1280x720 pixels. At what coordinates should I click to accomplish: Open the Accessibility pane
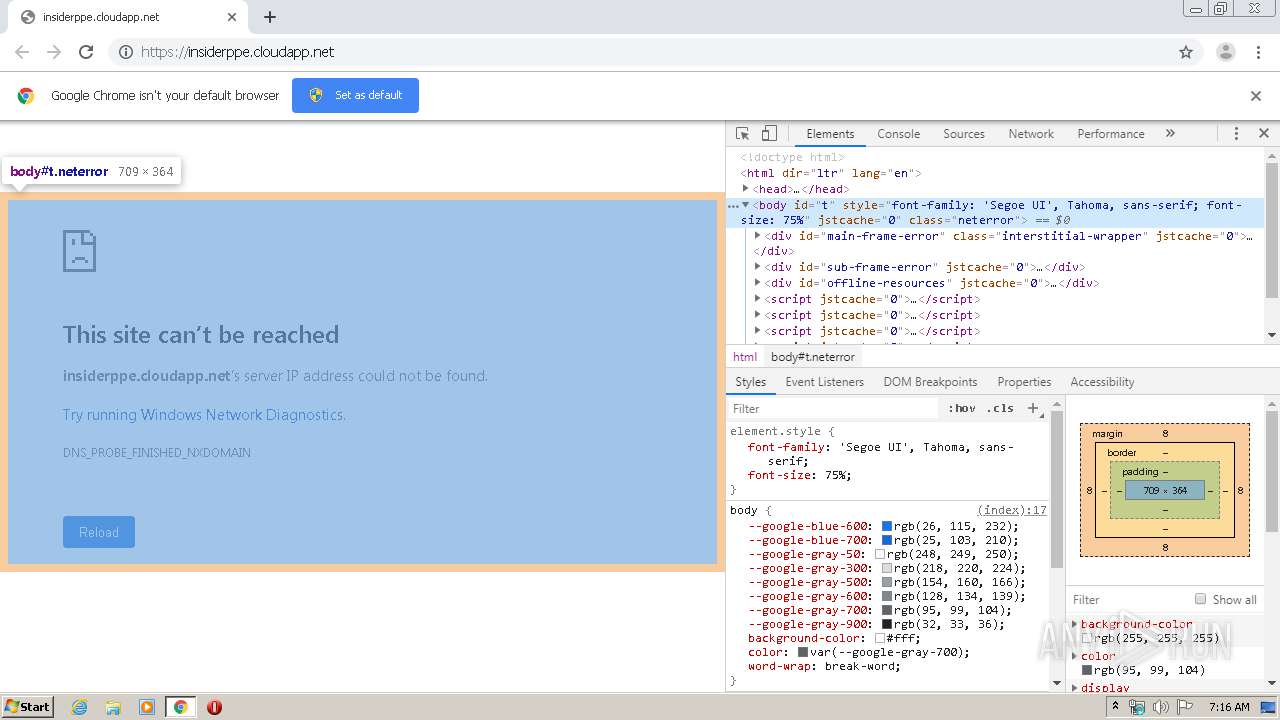1102,382
